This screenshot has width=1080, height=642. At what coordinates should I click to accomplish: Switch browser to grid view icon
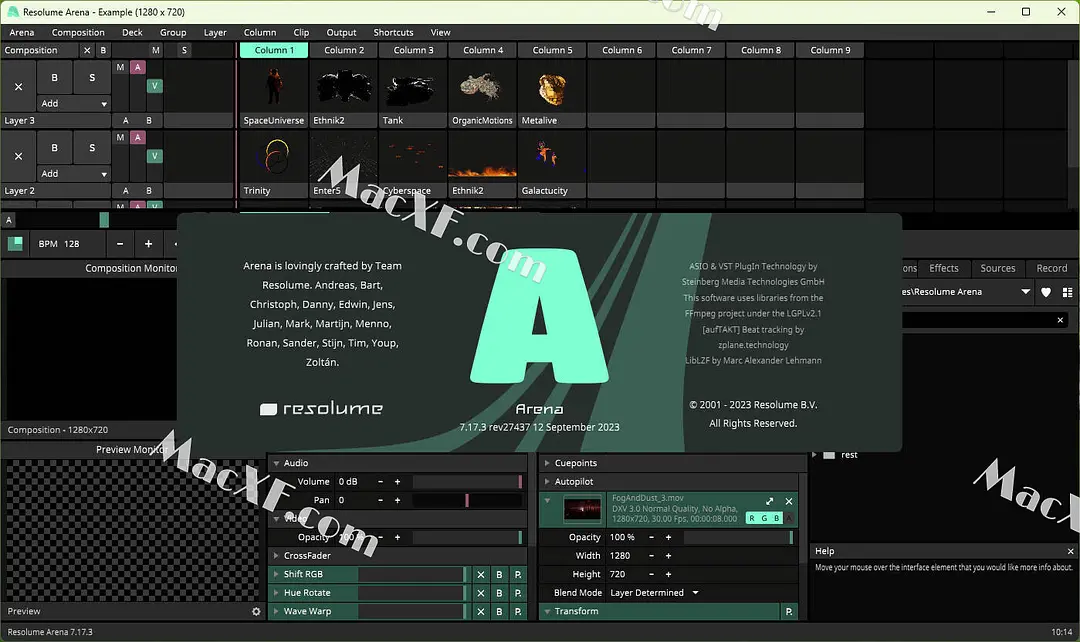coord(1068,292)
